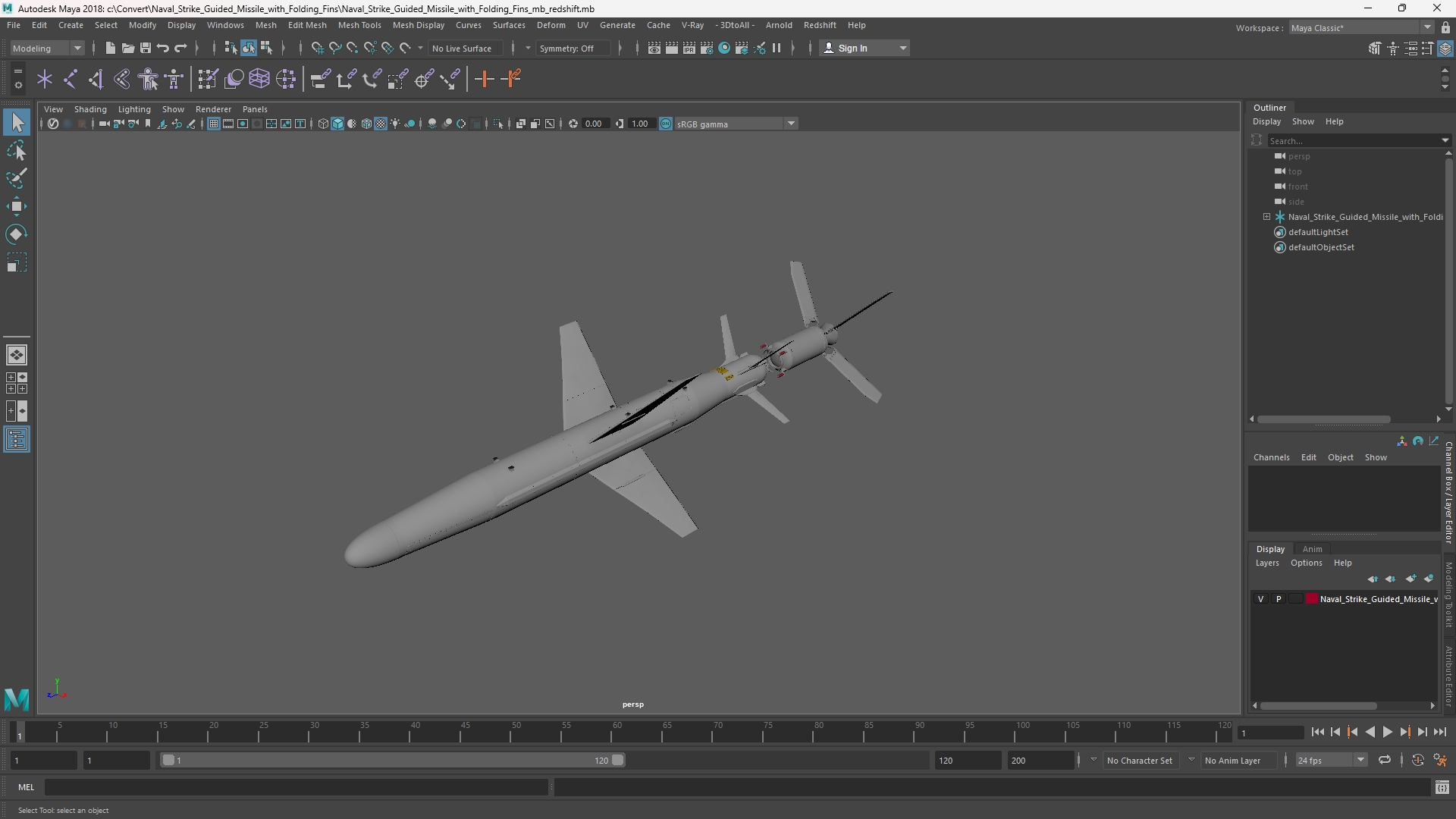The image size is (1456, 819).
Task: Open the Workspace Maya Classic dropdown
Action: click(x=1362, y=28)
